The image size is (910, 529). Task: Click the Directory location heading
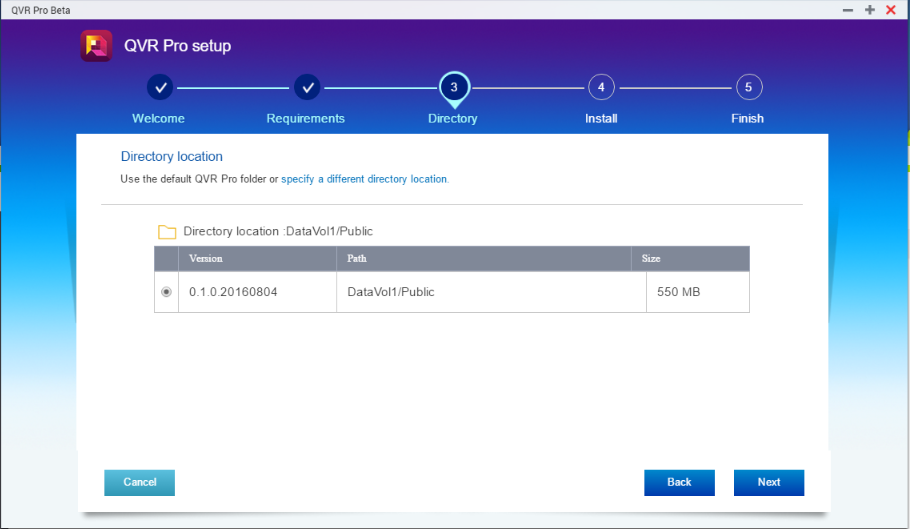(x=172, y=157)
